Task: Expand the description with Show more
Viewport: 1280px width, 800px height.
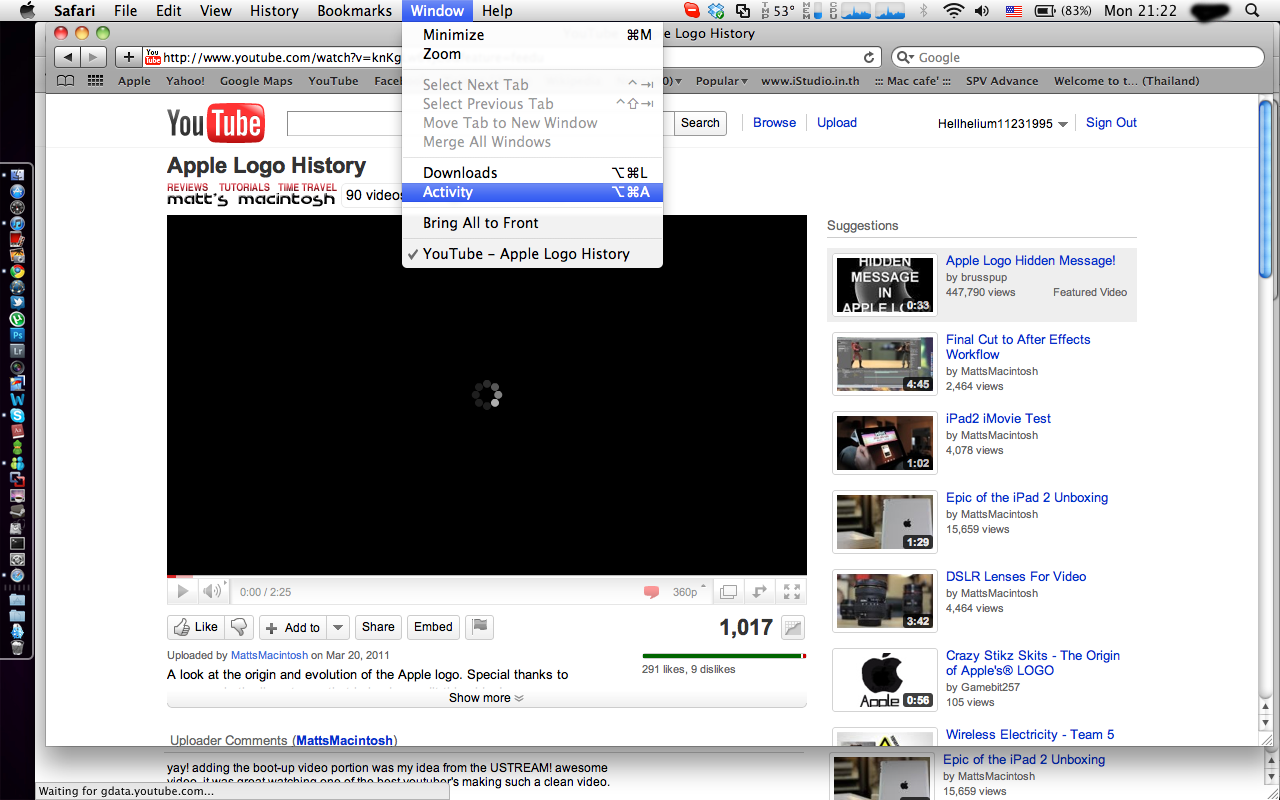Action: (x=486, y=698)
